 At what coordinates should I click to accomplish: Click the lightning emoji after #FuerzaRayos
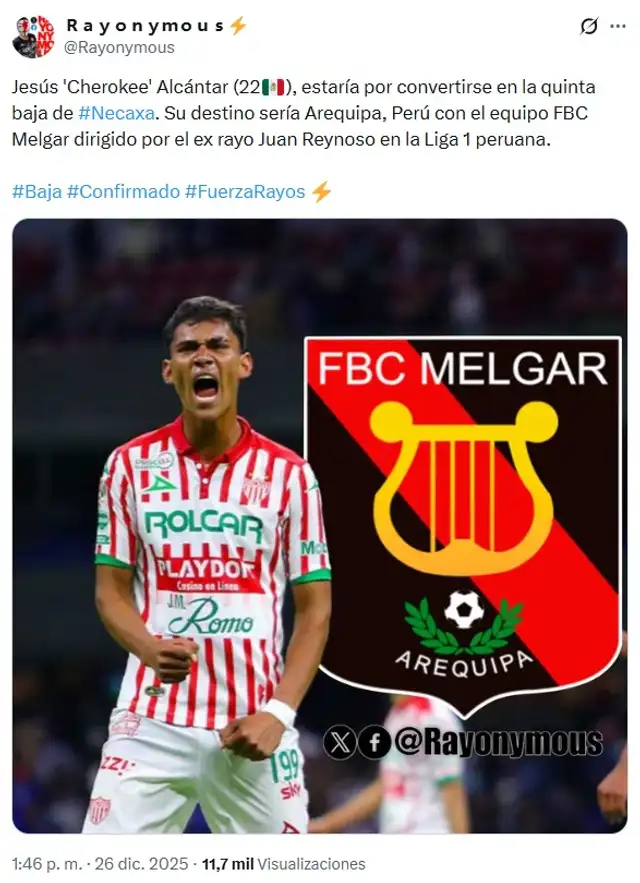(321, 191)
